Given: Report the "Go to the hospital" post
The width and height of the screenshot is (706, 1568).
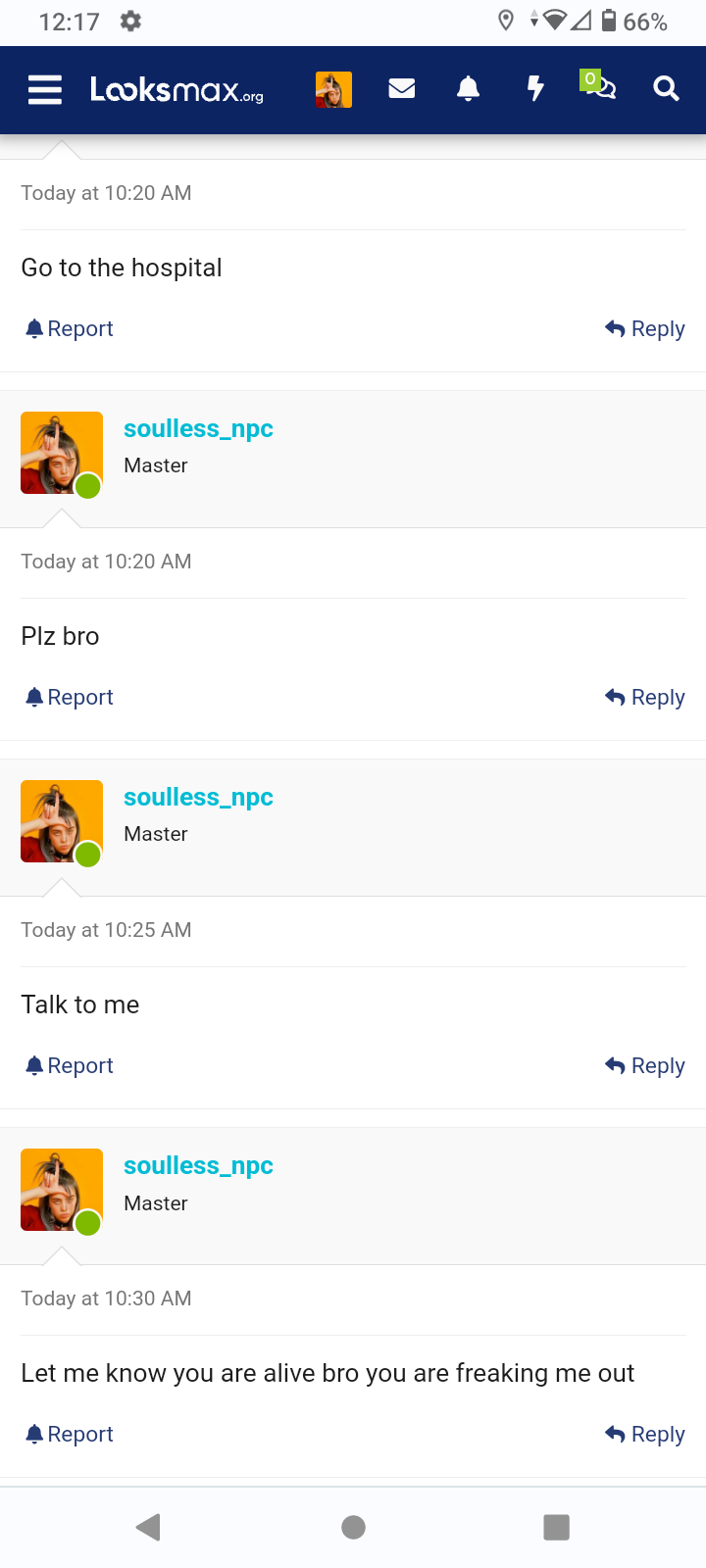Looking at the screenshot, I should point(70,329).
